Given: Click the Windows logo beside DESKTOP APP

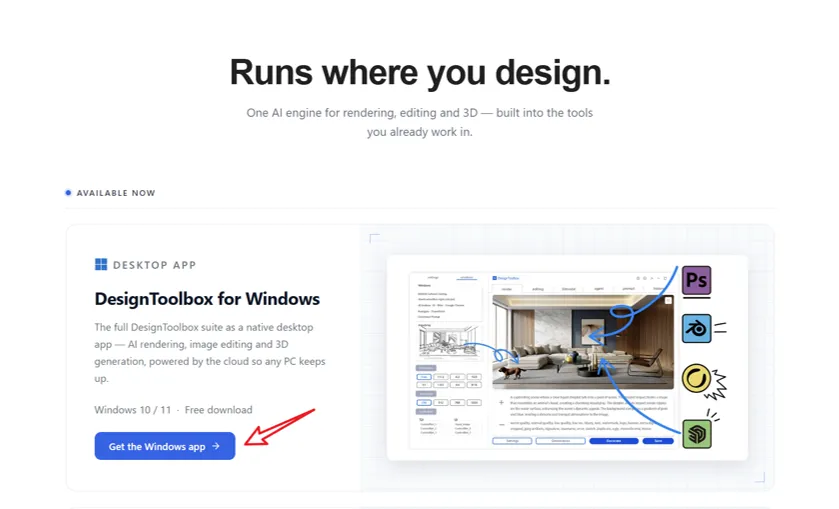Looking at the screenshot, I should 101,264.
